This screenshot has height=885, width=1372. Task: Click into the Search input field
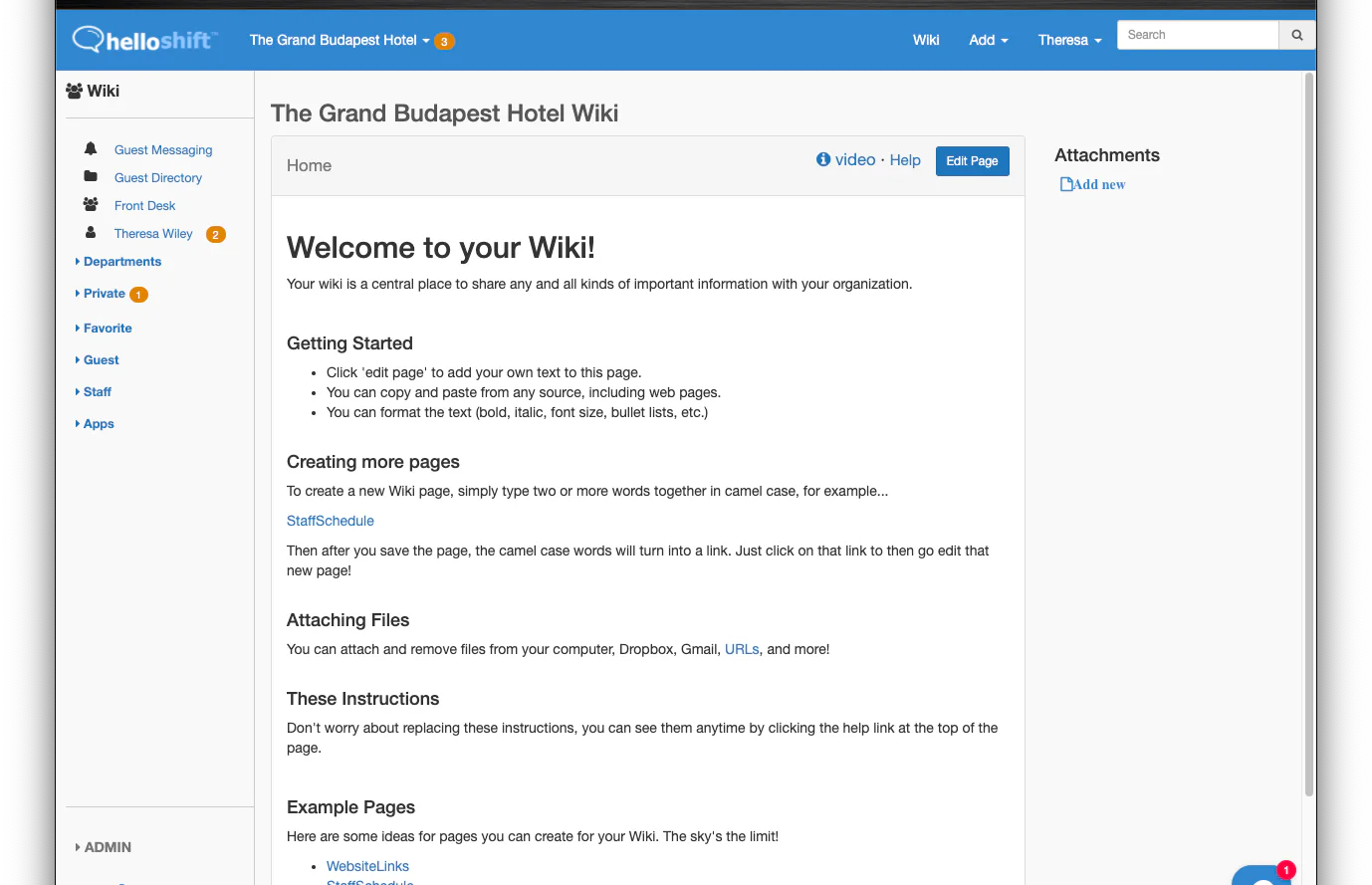pos(1198,35)
